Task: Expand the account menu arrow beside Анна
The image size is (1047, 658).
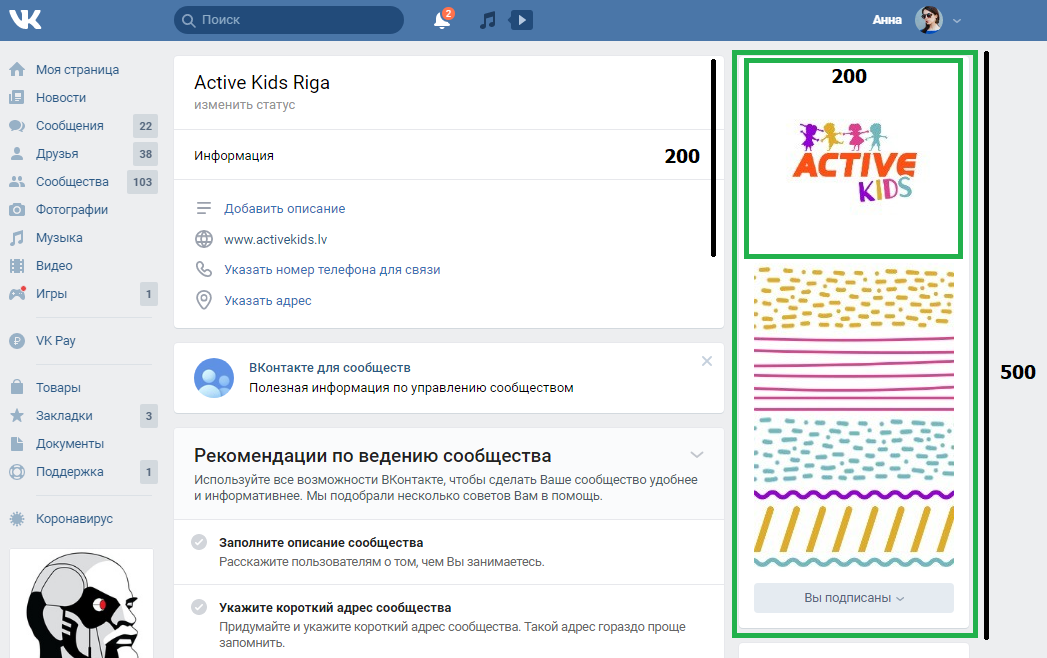Action: click(957, 21)
